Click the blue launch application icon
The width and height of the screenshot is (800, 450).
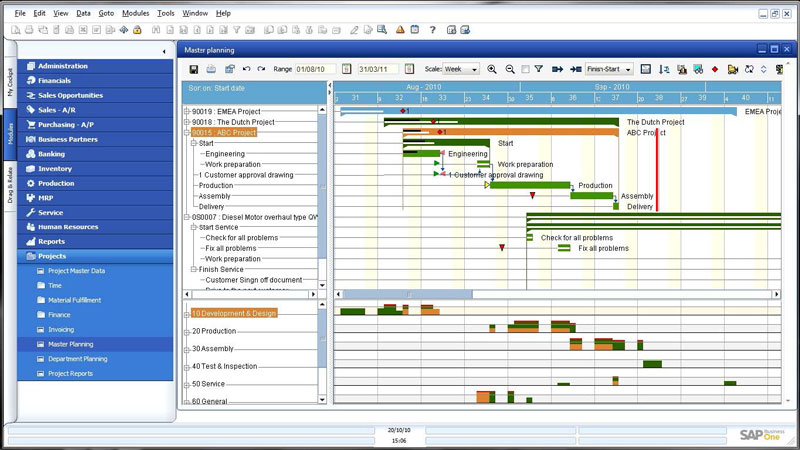(x=123, y=30)
